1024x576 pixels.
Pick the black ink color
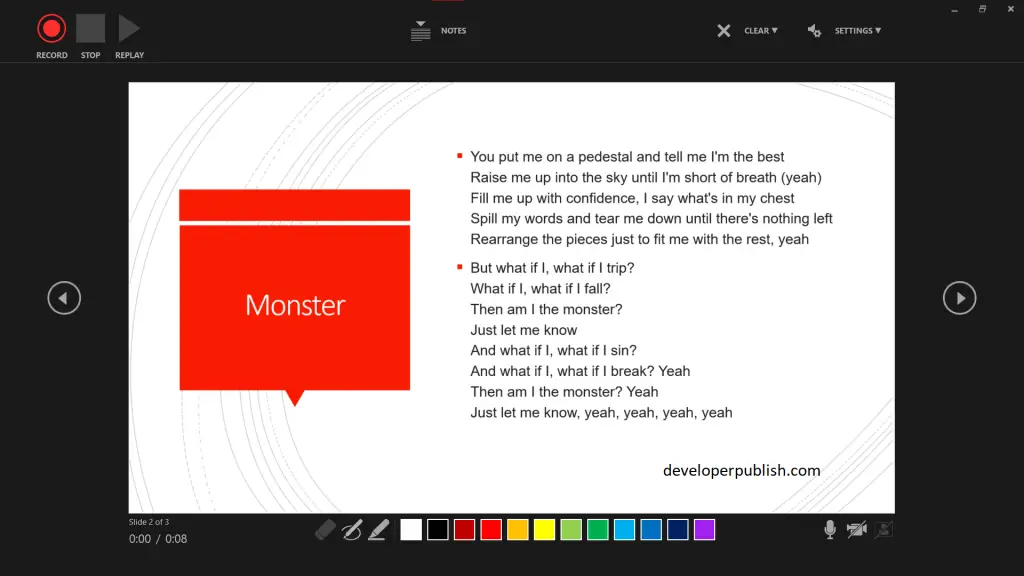pos(438,530)
